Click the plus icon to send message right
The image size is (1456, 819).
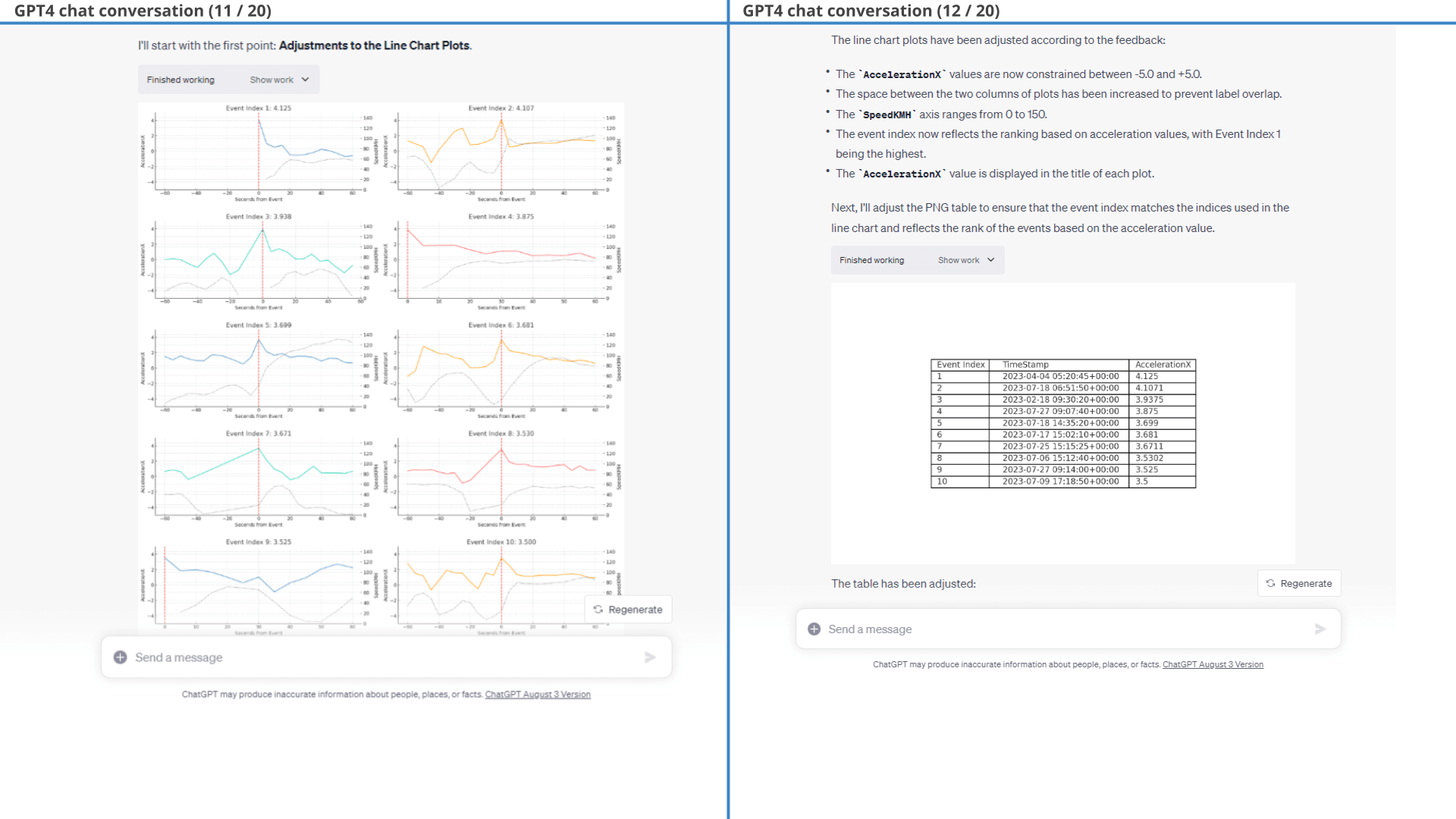(815, 629)
